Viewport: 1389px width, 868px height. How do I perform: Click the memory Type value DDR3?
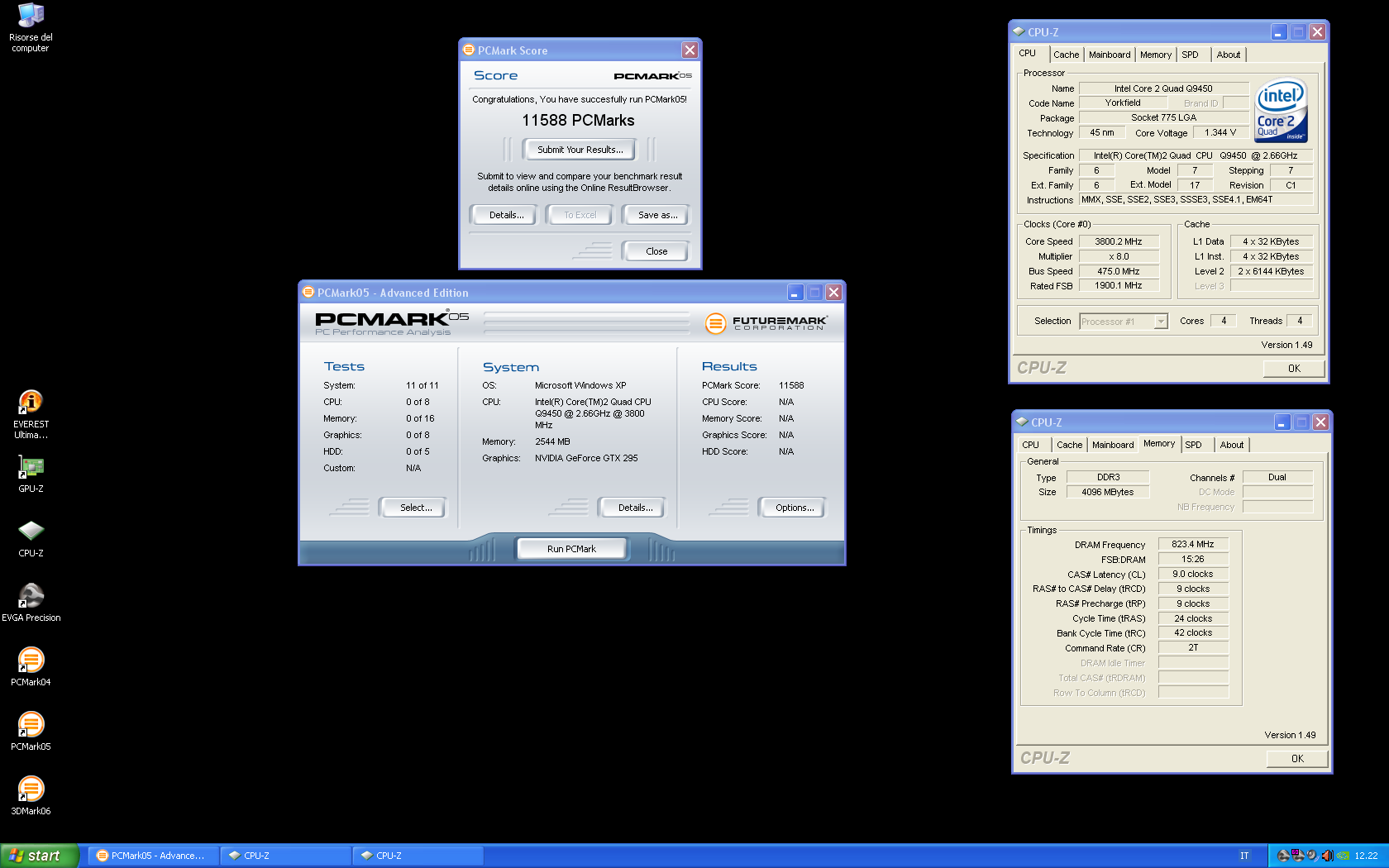point(1107,477)
